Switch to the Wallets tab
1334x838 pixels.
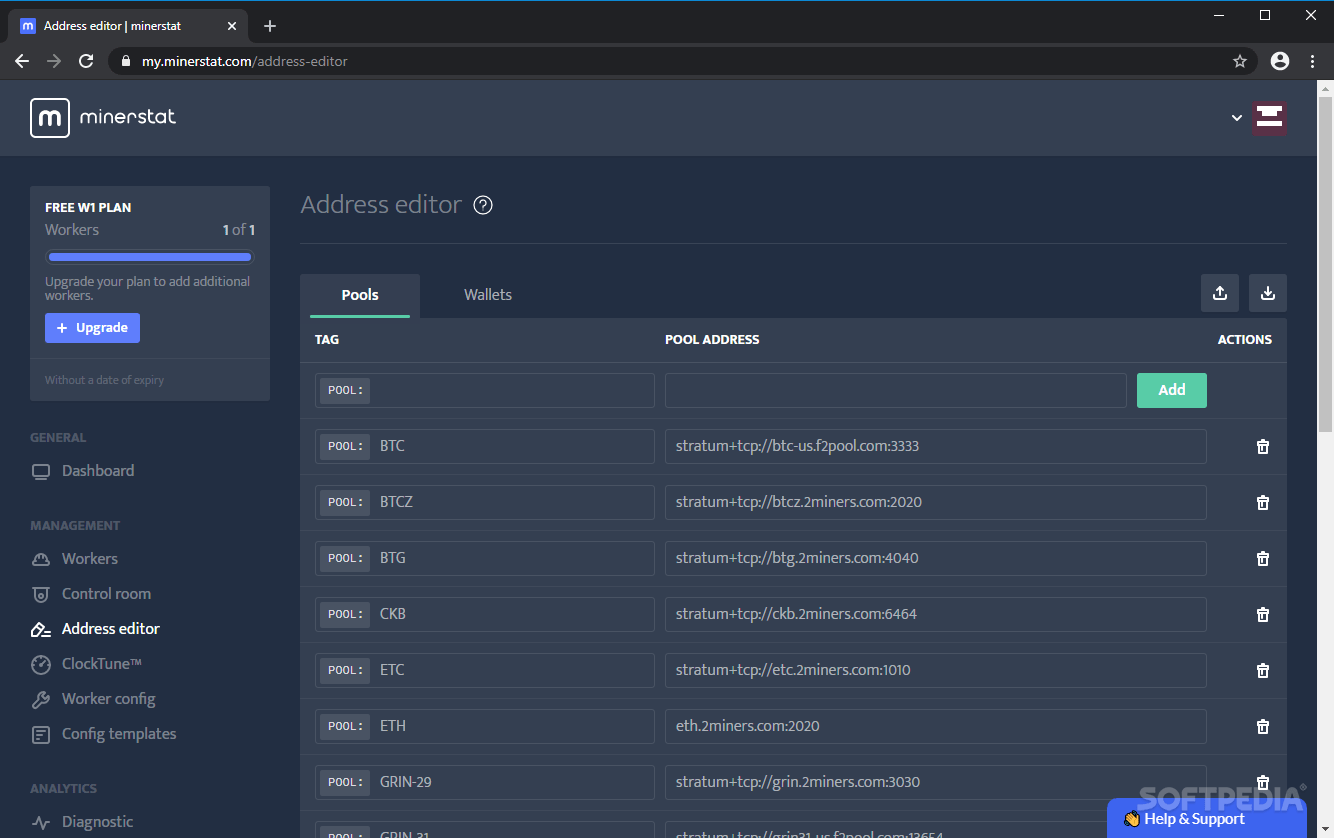point(488,295)
